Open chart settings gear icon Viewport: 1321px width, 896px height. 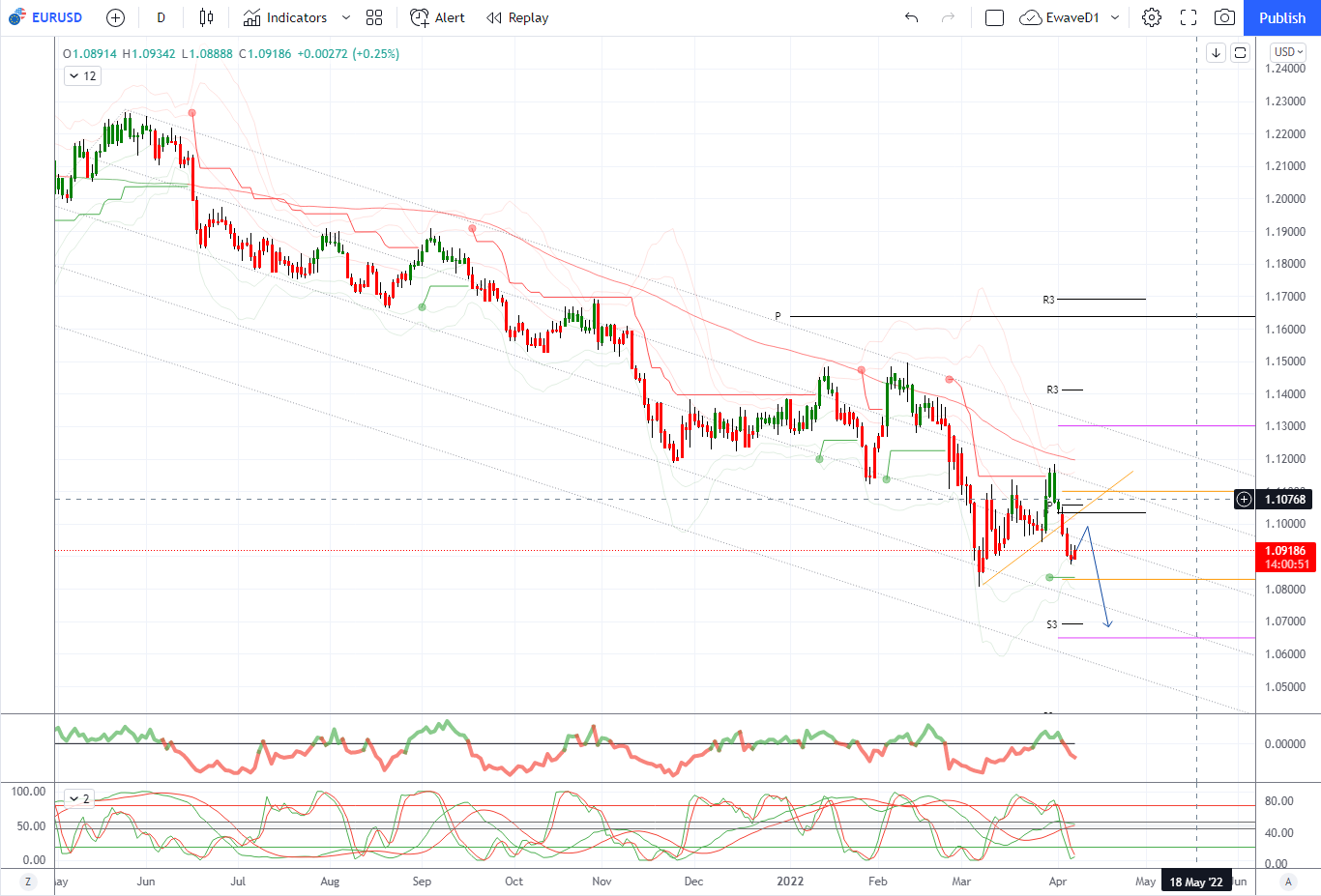pyautogui.click(x=1151, y=17)
